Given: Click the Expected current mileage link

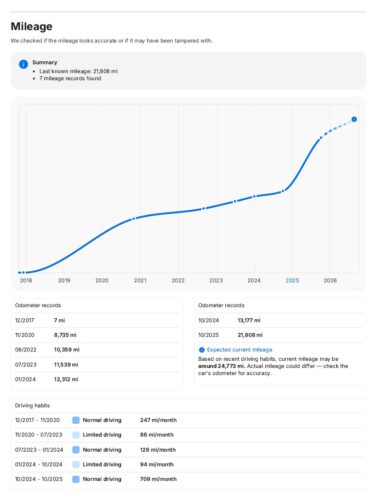Looking at the screenshot, I should tap(239, 350).
